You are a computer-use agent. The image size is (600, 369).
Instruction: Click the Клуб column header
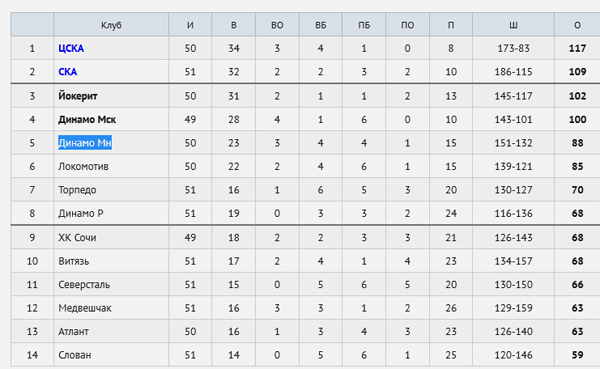(111, 25)
